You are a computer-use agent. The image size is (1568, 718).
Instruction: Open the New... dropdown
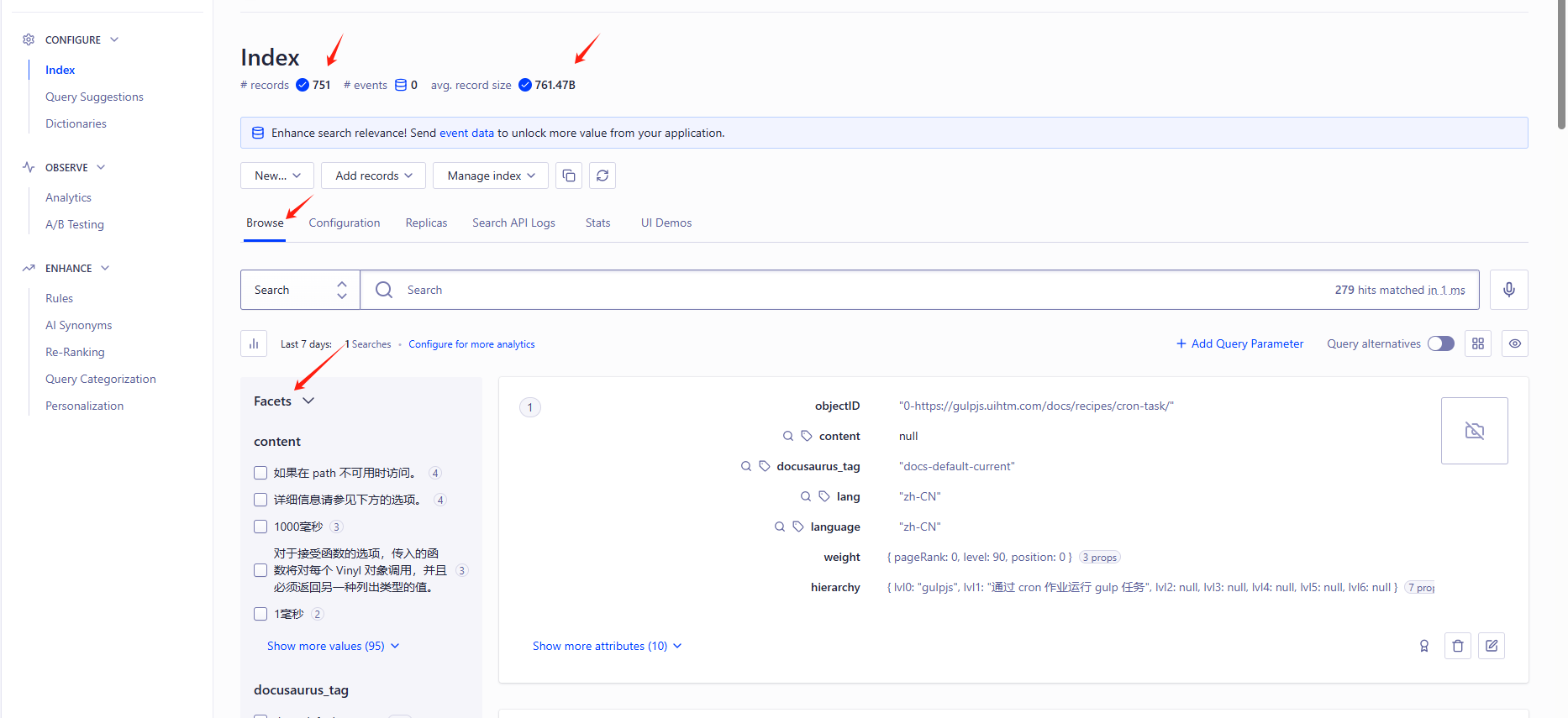pyautogui.click(x=277, y=176)
